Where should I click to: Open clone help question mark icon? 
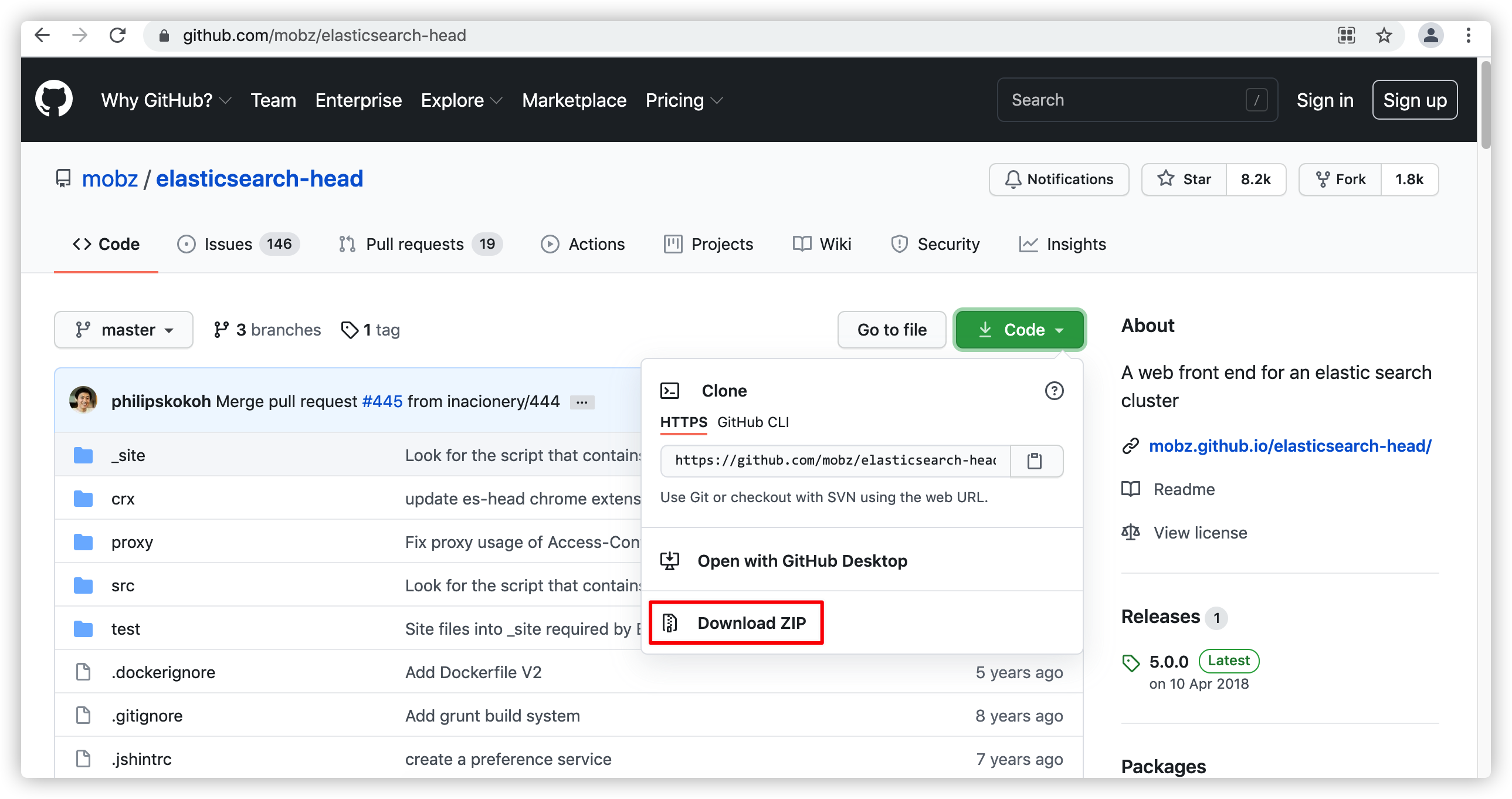(1053, 391)
